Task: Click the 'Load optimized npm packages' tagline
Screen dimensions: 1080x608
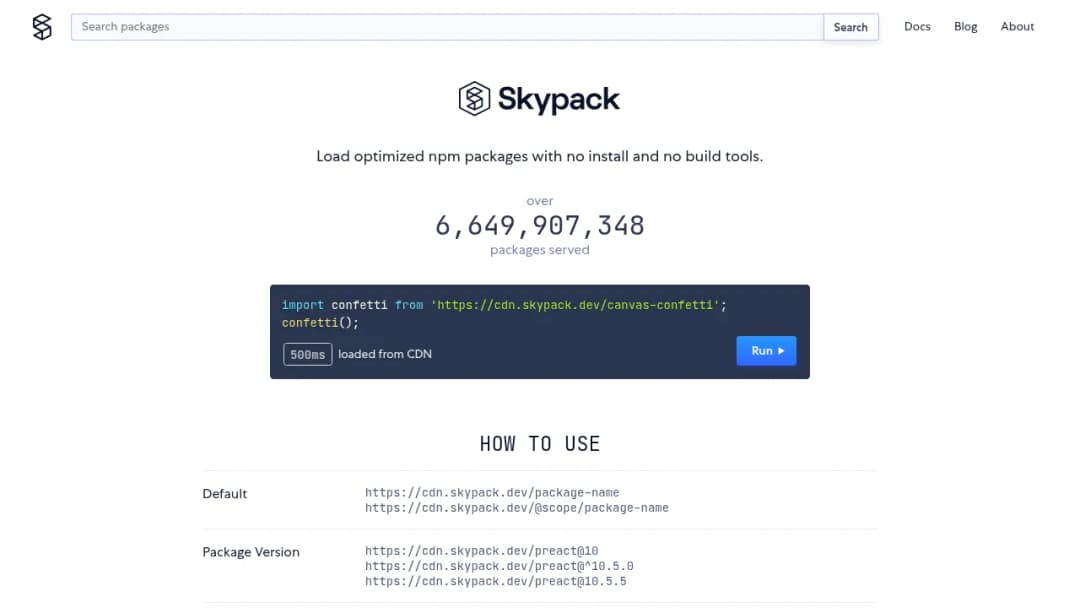Action: (540, 156)
